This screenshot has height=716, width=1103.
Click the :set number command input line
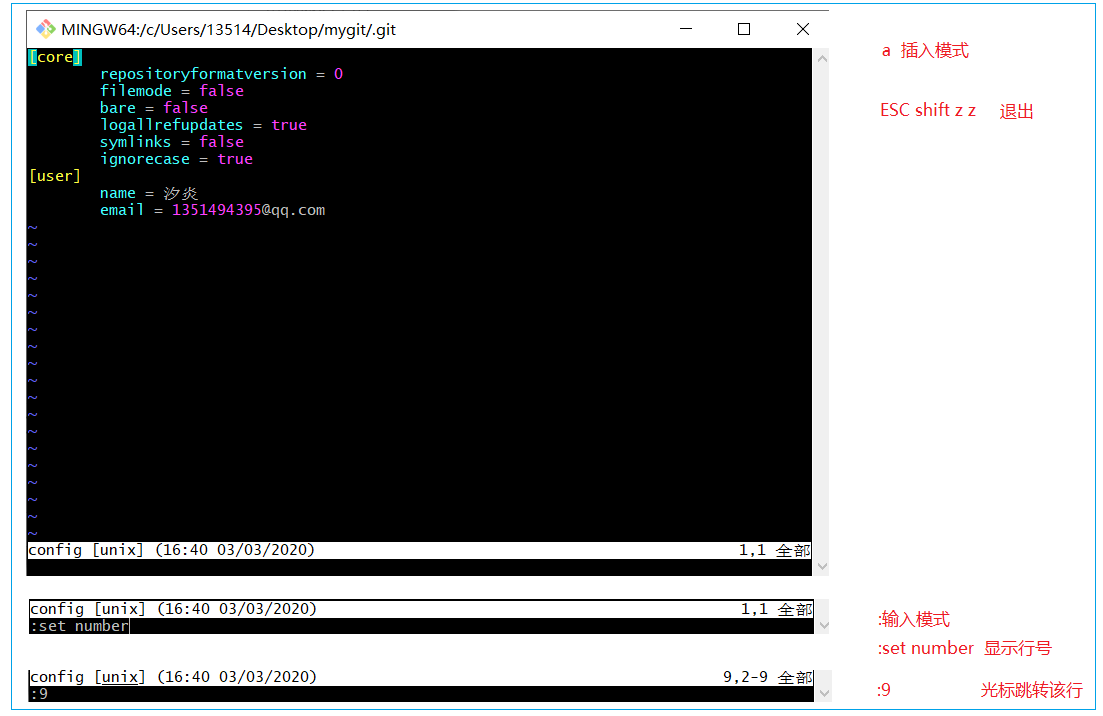click(x=80, y=626)
